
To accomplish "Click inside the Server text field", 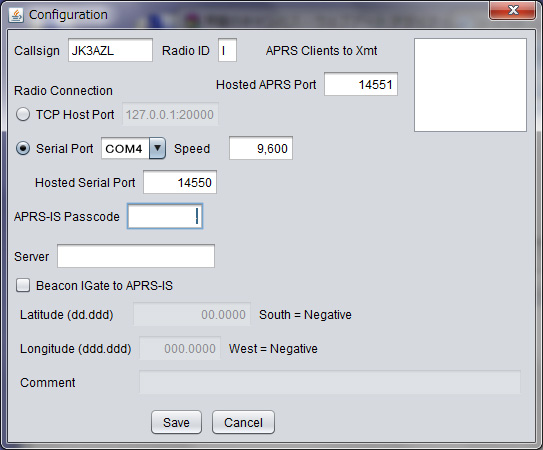I will (x=136, y=256).
